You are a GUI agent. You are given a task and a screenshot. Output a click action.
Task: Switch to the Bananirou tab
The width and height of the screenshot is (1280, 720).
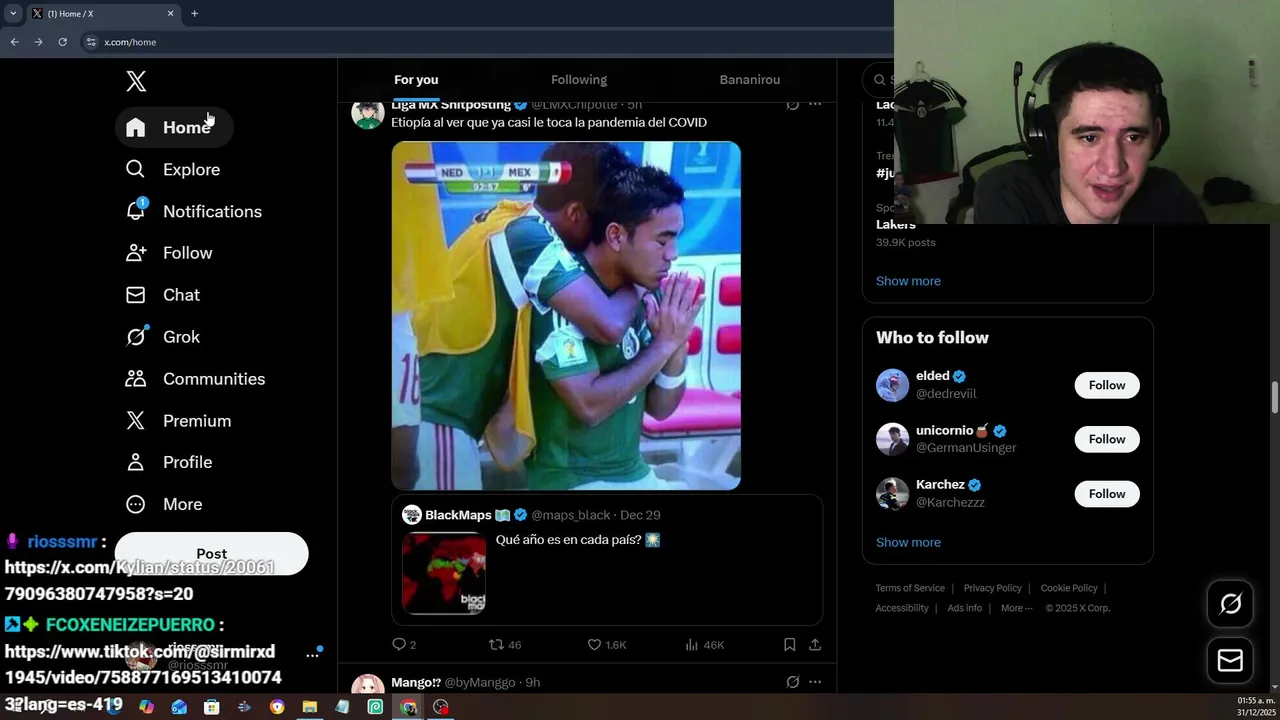click(x=750, y=80)
